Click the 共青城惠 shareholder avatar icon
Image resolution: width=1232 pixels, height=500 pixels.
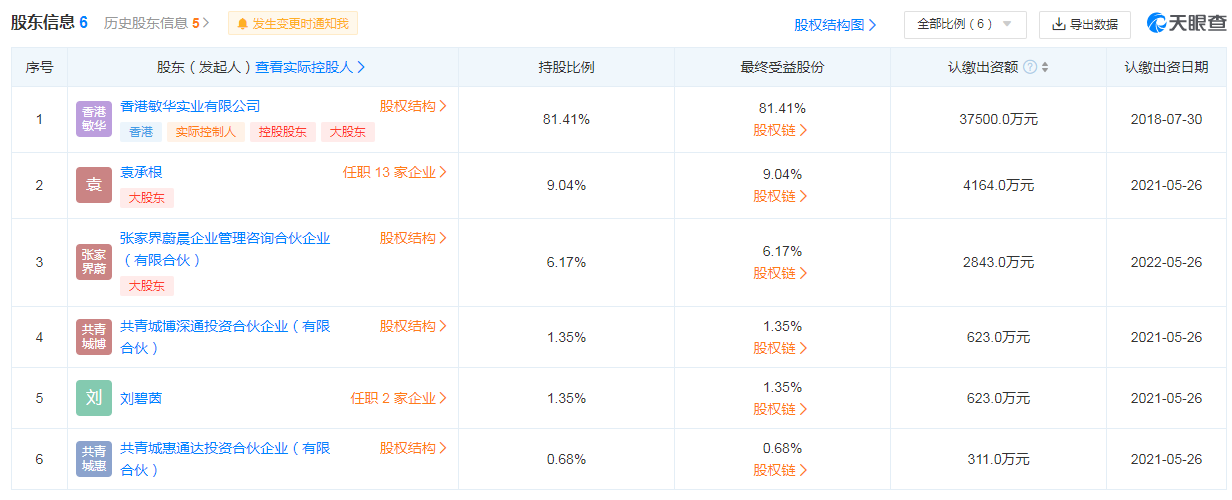click(x=94, y=459)
